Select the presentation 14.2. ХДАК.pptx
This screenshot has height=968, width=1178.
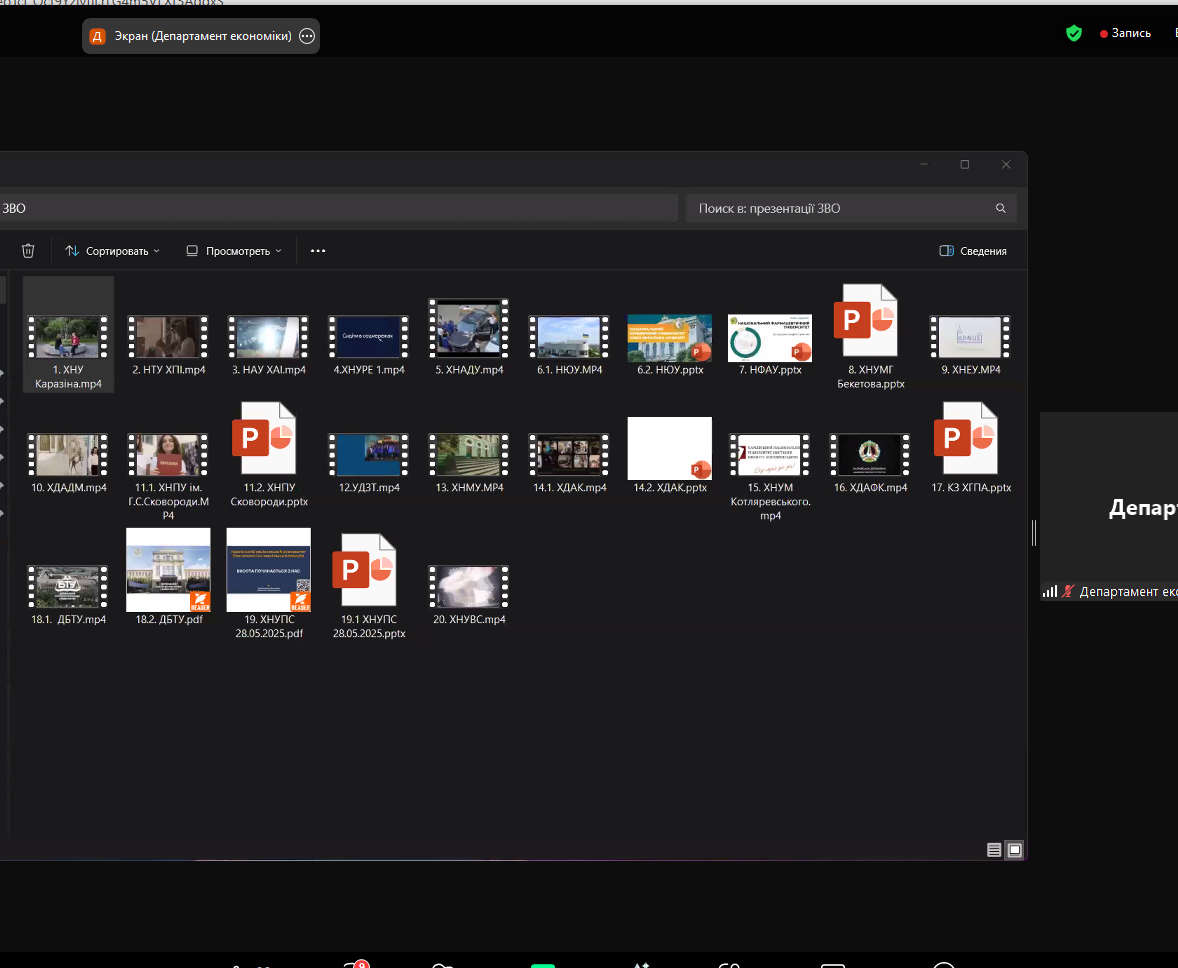(669, 455)
